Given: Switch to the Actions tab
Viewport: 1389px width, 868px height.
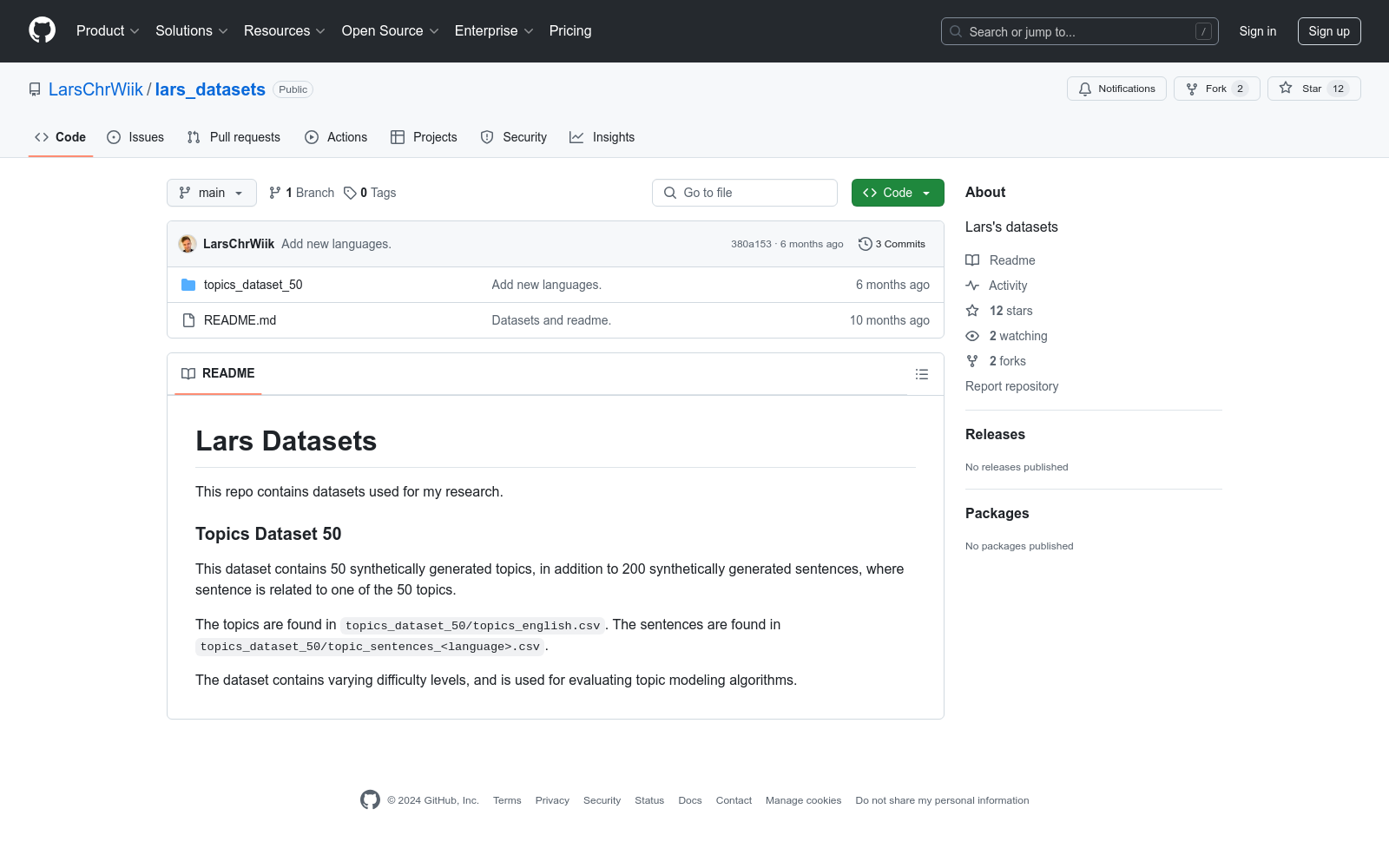Looking at the screenshot, I should tap(336, 137).
